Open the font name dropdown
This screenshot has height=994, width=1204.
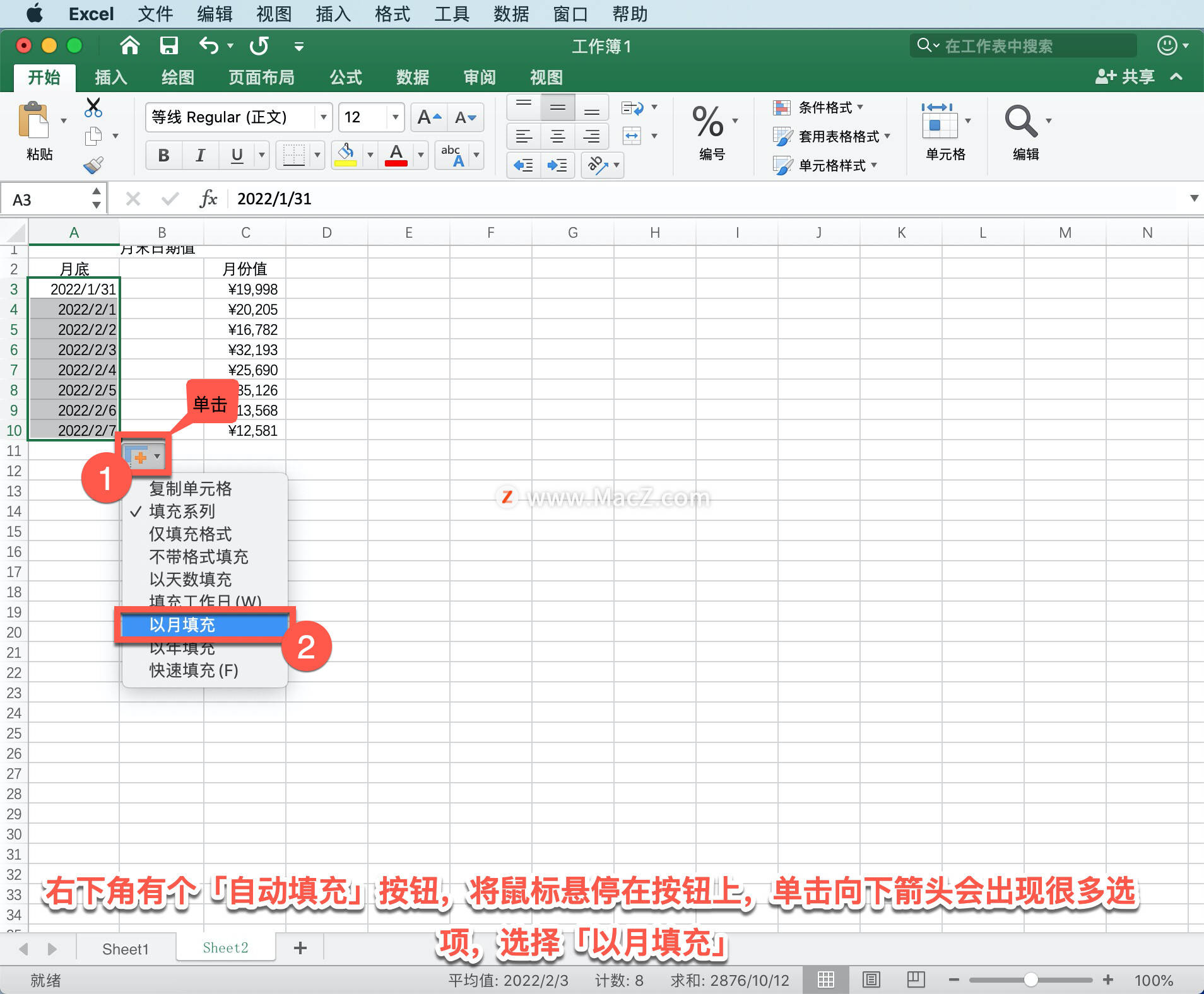[323, 117]
